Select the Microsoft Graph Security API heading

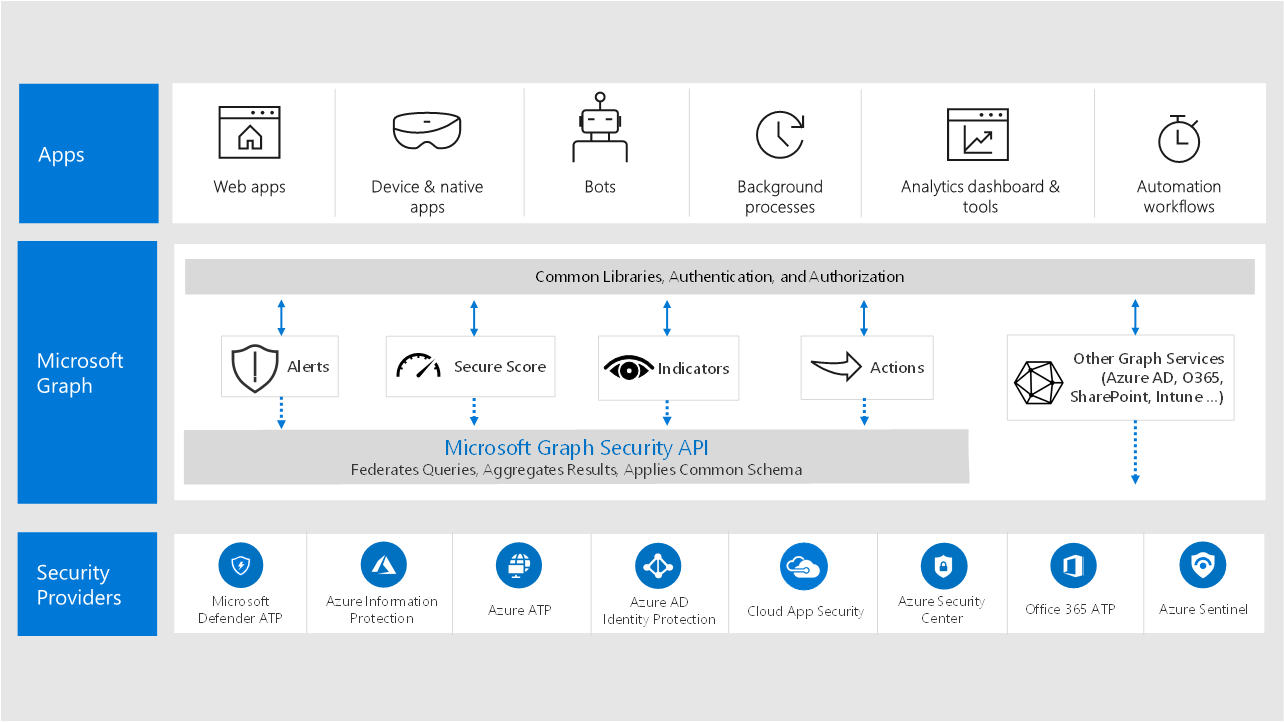pyautogui.click(x=576, y=448)
